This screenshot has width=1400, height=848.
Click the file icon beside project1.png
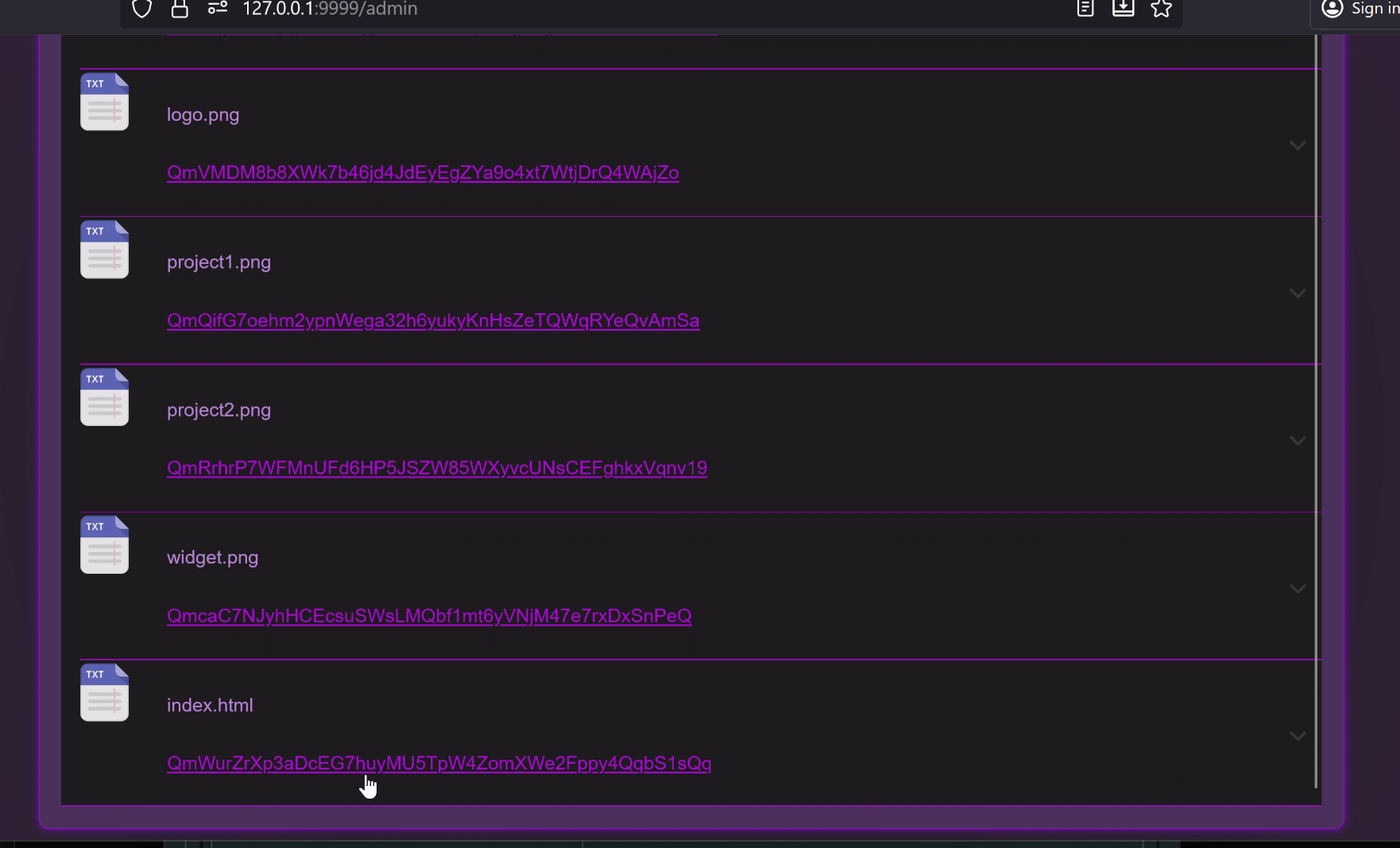(104, 250)
